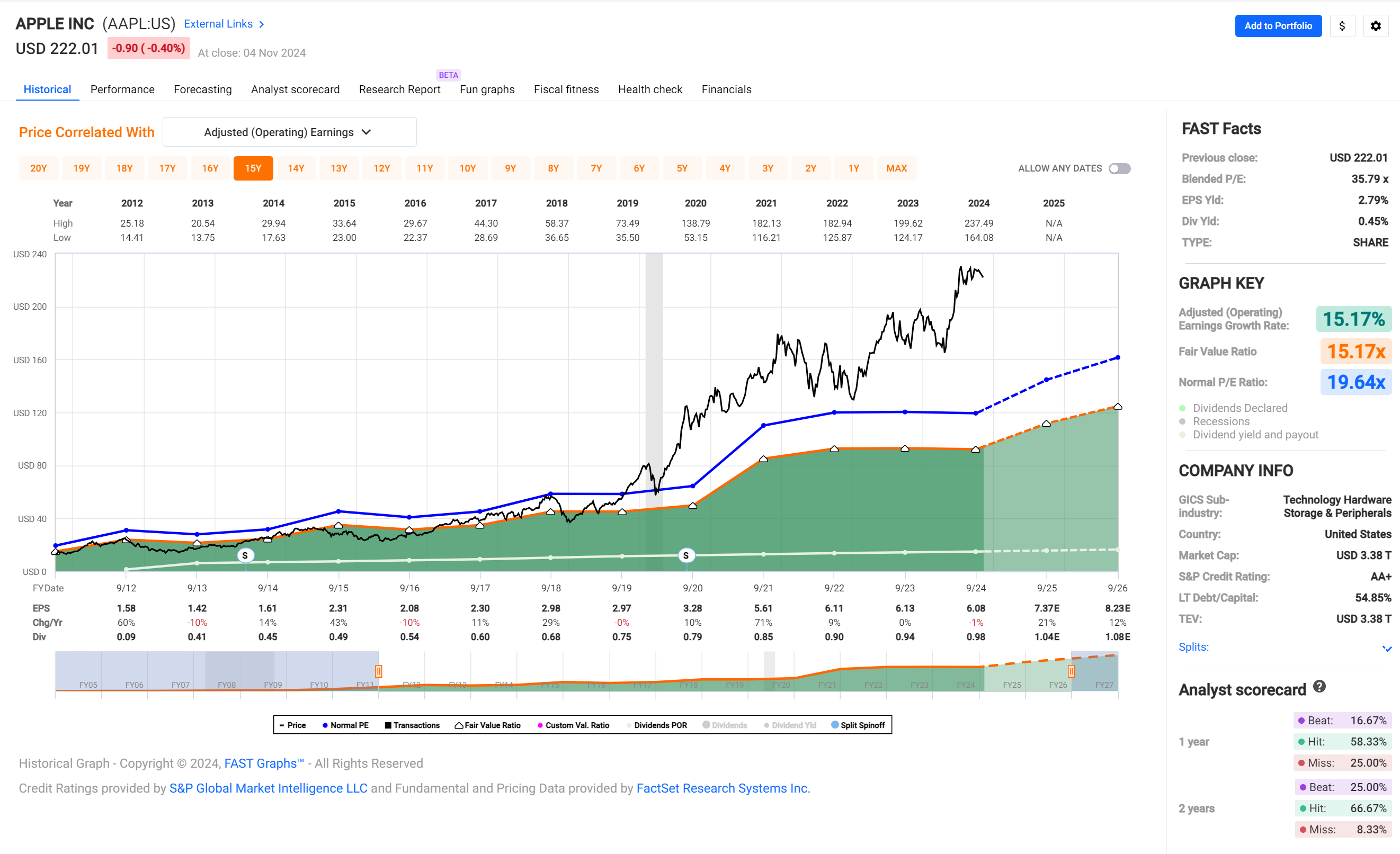Click the orange 15.17x Fair Value Ratio swatch
This screenshot has width=1400, height=854.
(x=1356, y=352)
